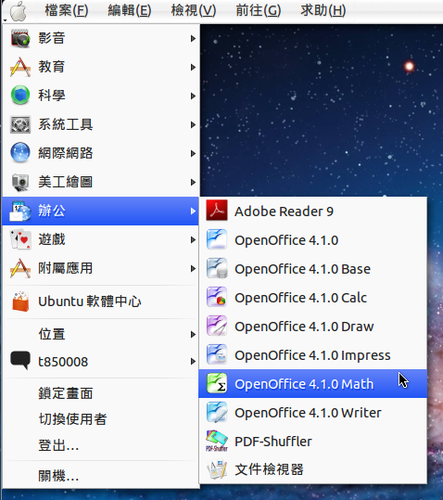Choose 登出... to log out

(58, 445)
